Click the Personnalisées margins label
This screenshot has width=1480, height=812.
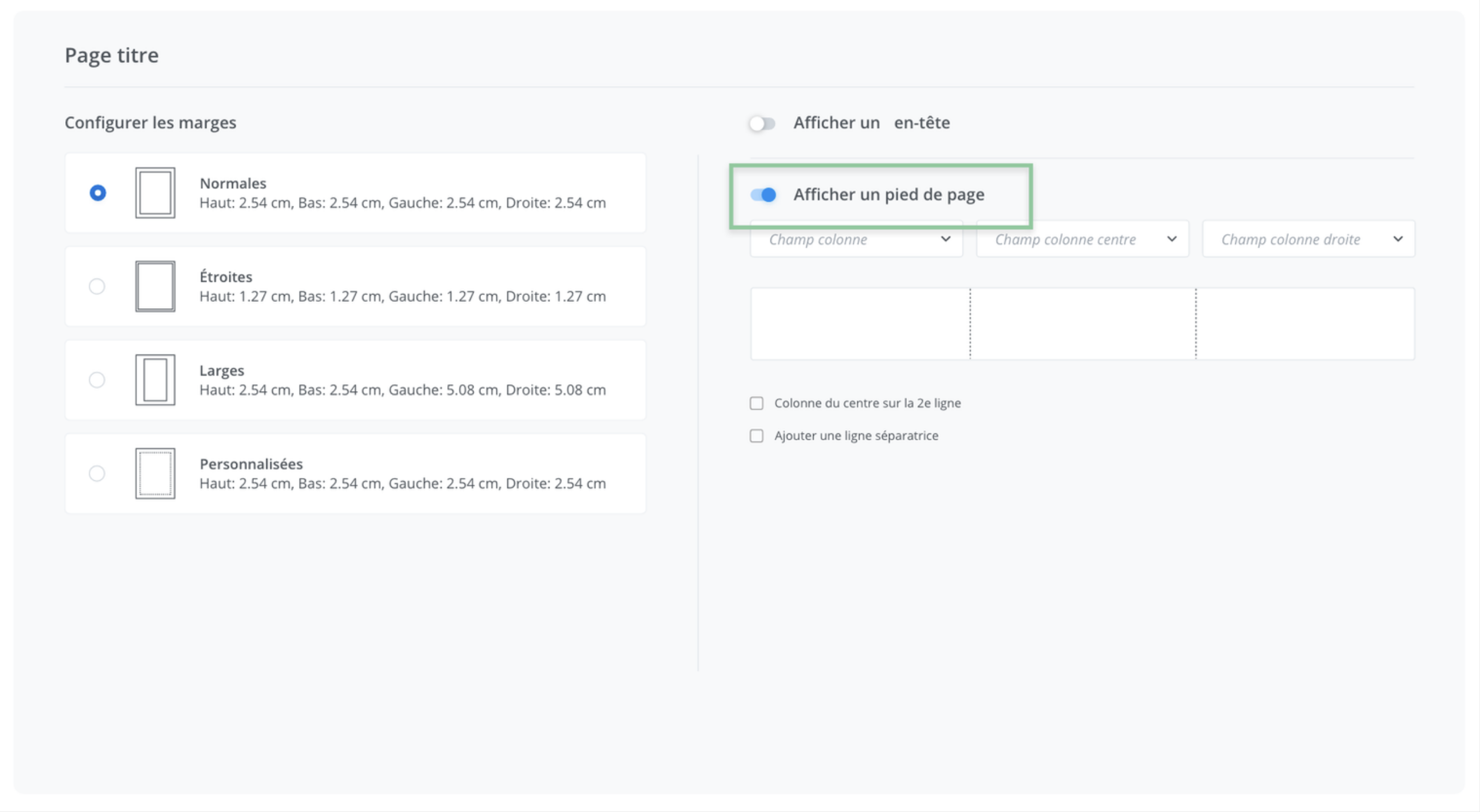251,464
